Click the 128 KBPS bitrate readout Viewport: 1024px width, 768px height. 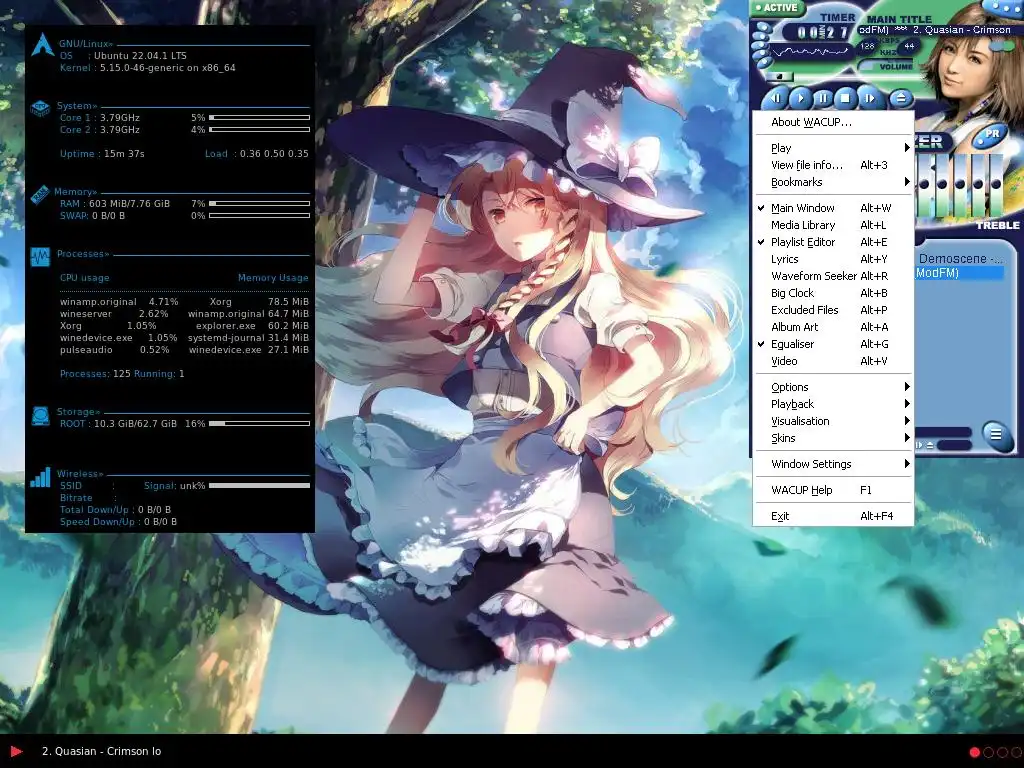867,46
